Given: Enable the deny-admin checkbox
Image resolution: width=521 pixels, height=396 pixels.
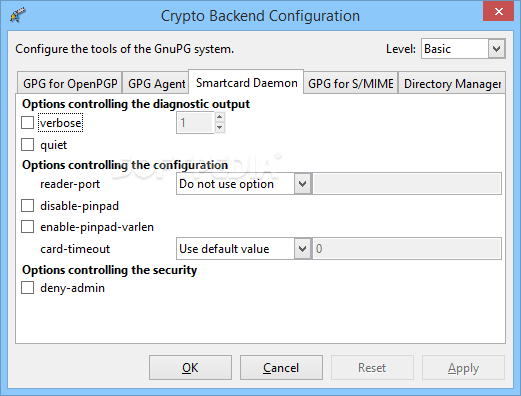Looking at the screenshot, I should pyautogui.click(x=27, y=288).
